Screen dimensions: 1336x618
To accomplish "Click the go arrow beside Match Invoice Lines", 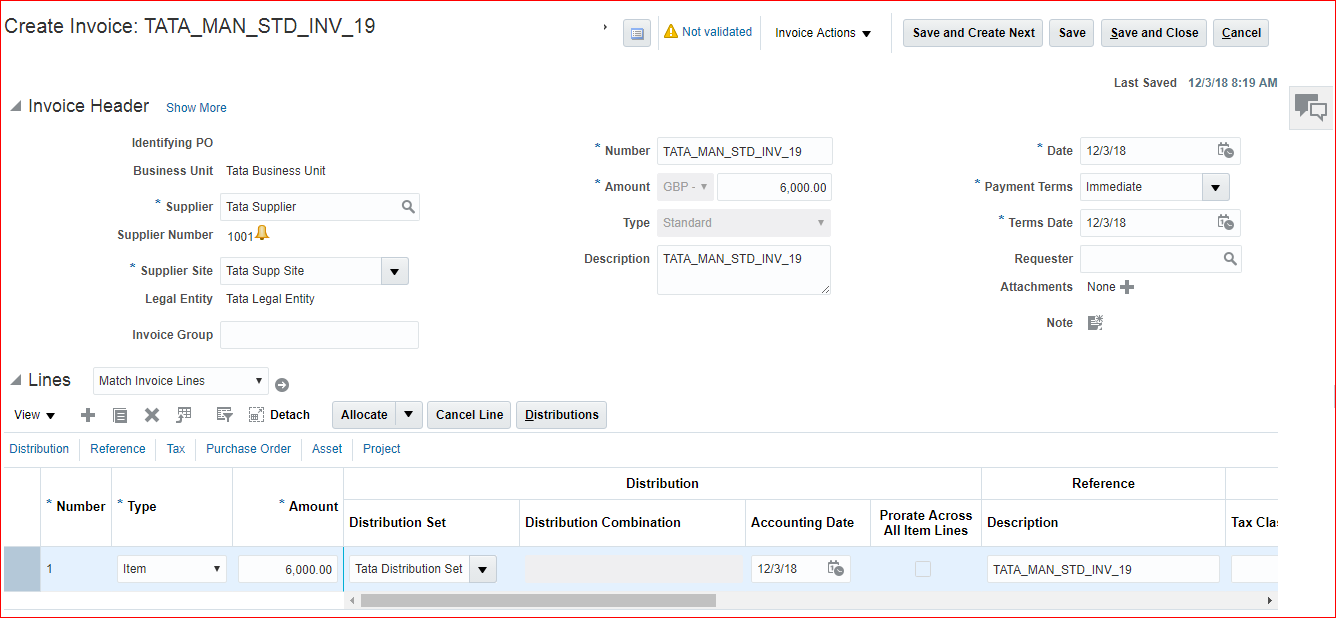I will click(282, 385).
